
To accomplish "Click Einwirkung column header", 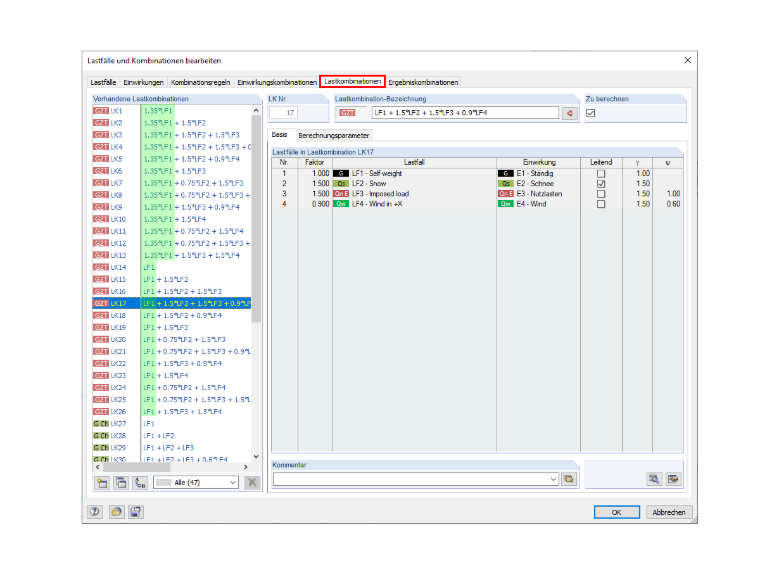I will click(538, 162).
